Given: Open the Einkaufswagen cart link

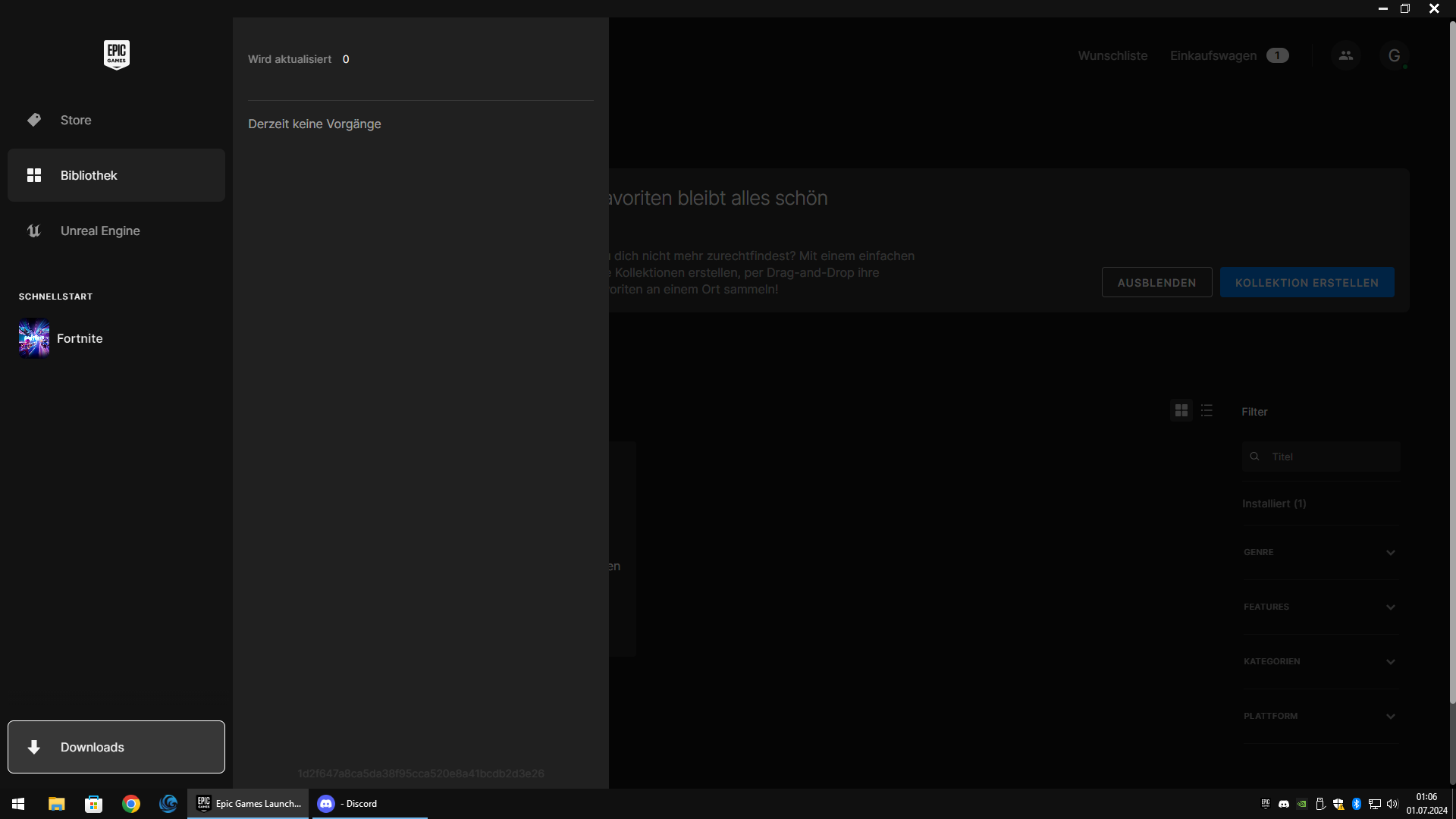Looking at the screenshot, I should (1228, 55).
